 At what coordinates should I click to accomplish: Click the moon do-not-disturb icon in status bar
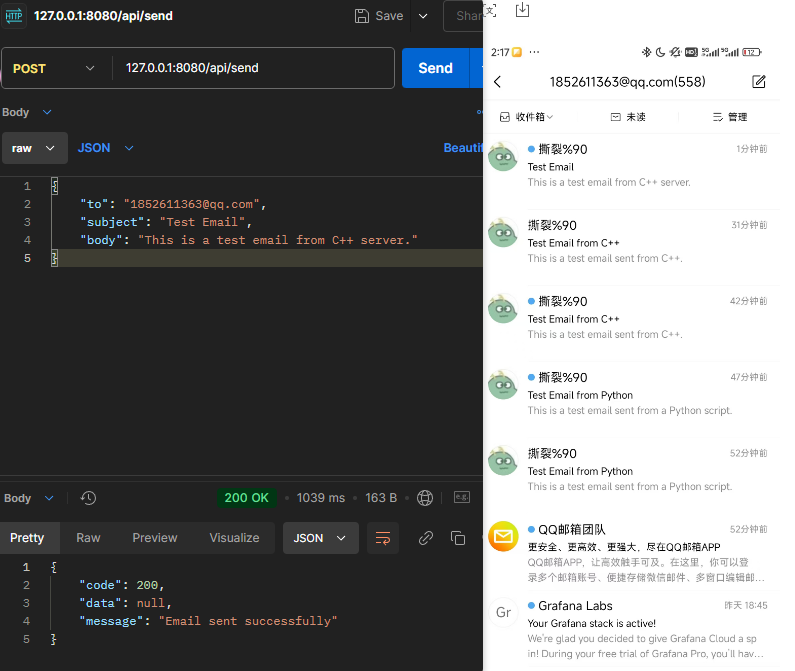(x=660, y=52)
